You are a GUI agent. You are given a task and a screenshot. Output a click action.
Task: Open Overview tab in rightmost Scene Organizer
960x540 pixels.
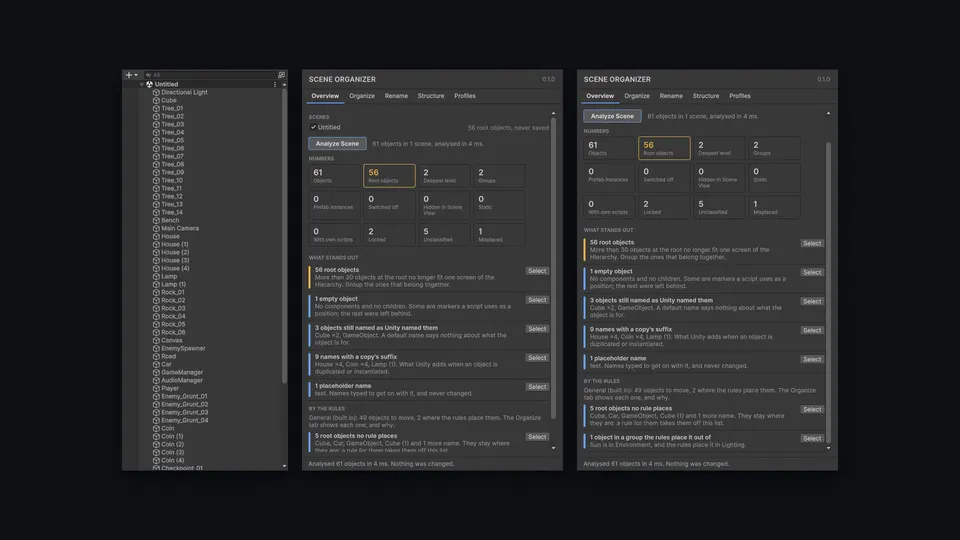click(x=600, y=96)
